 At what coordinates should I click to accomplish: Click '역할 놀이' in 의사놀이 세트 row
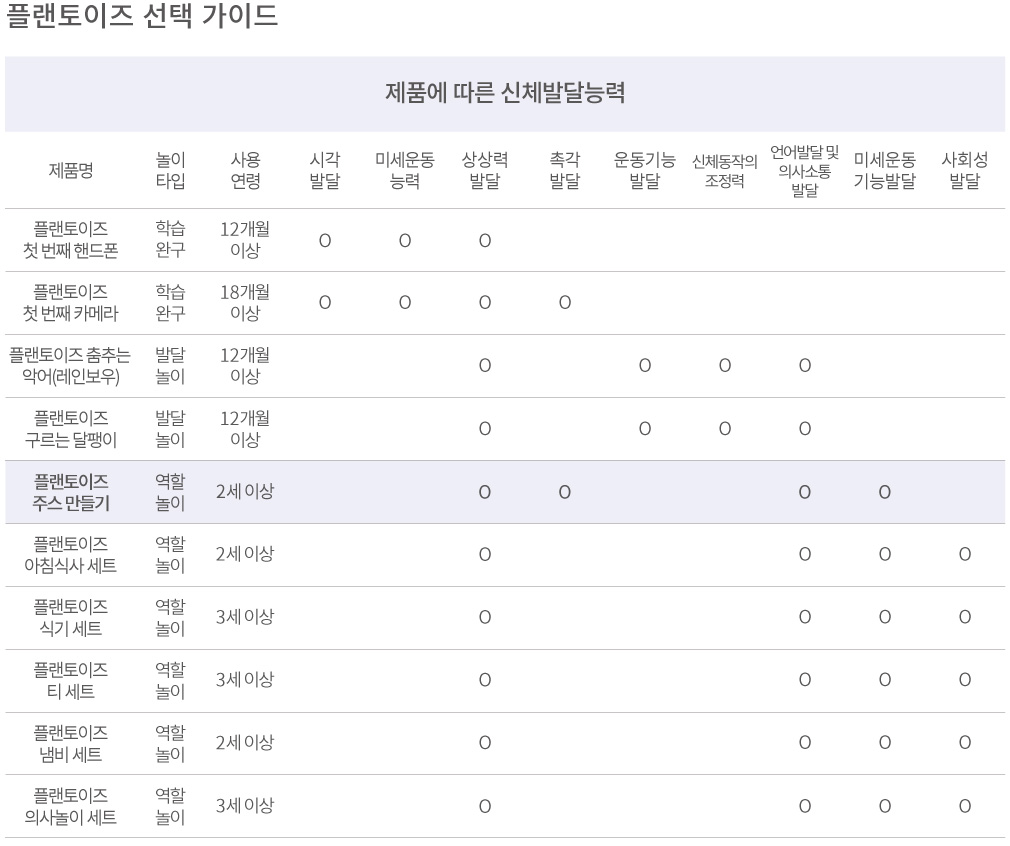pyautogui.click(x=171, y=806)
